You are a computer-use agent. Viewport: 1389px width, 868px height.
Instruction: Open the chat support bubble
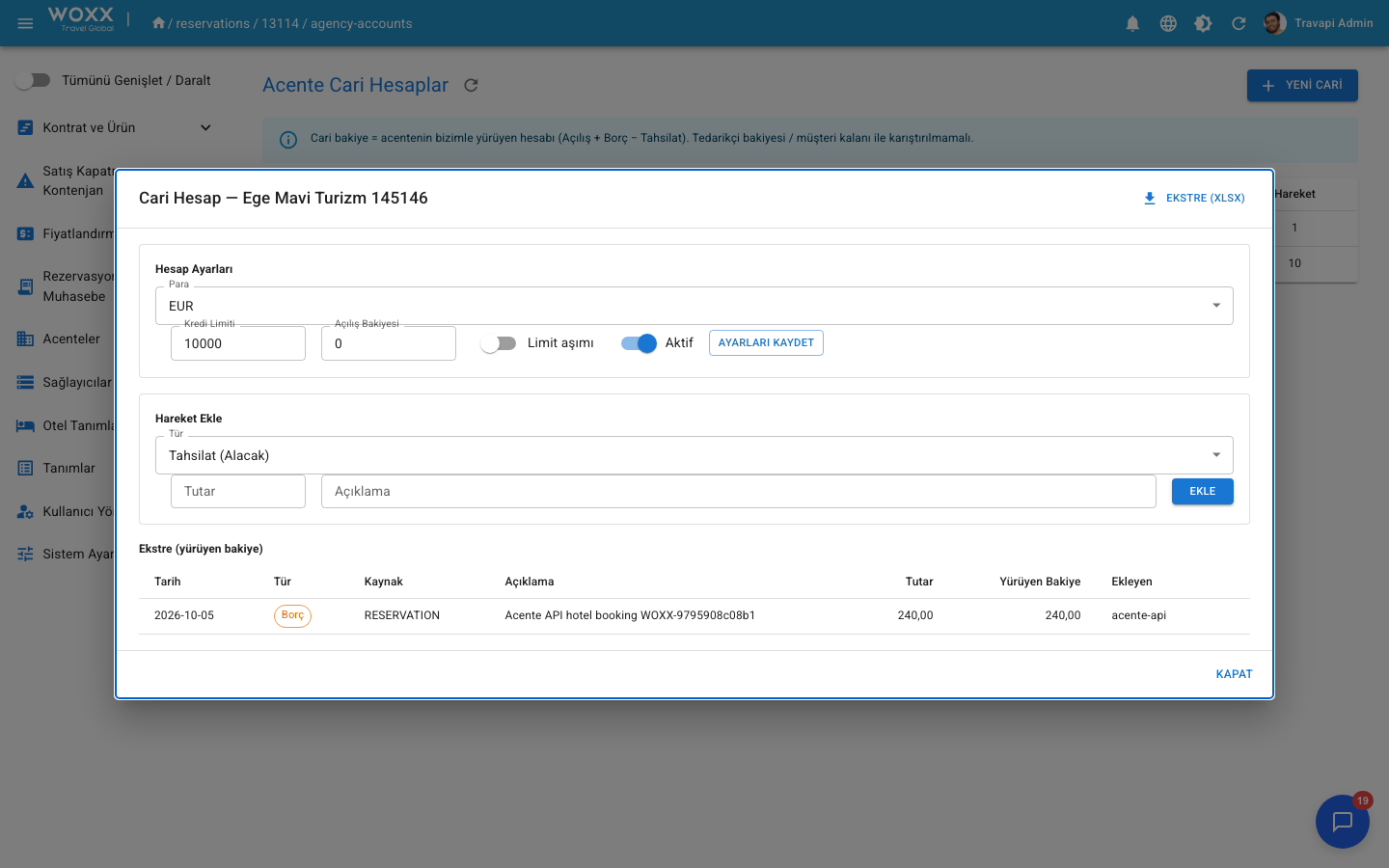1343,822
